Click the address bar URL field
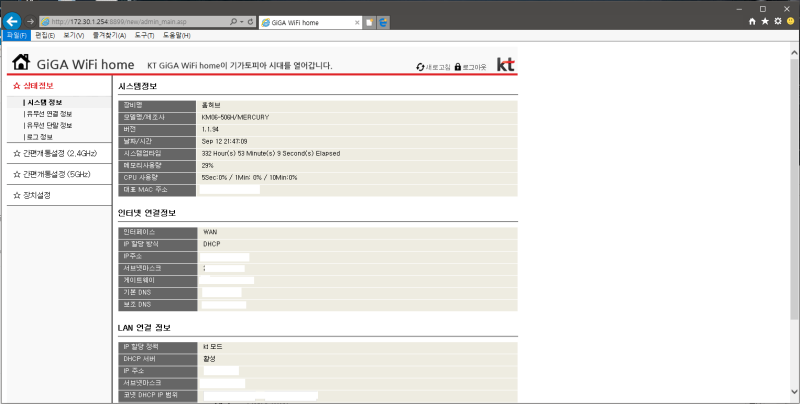Screen dimensions: 800x404 pos(134,22)
